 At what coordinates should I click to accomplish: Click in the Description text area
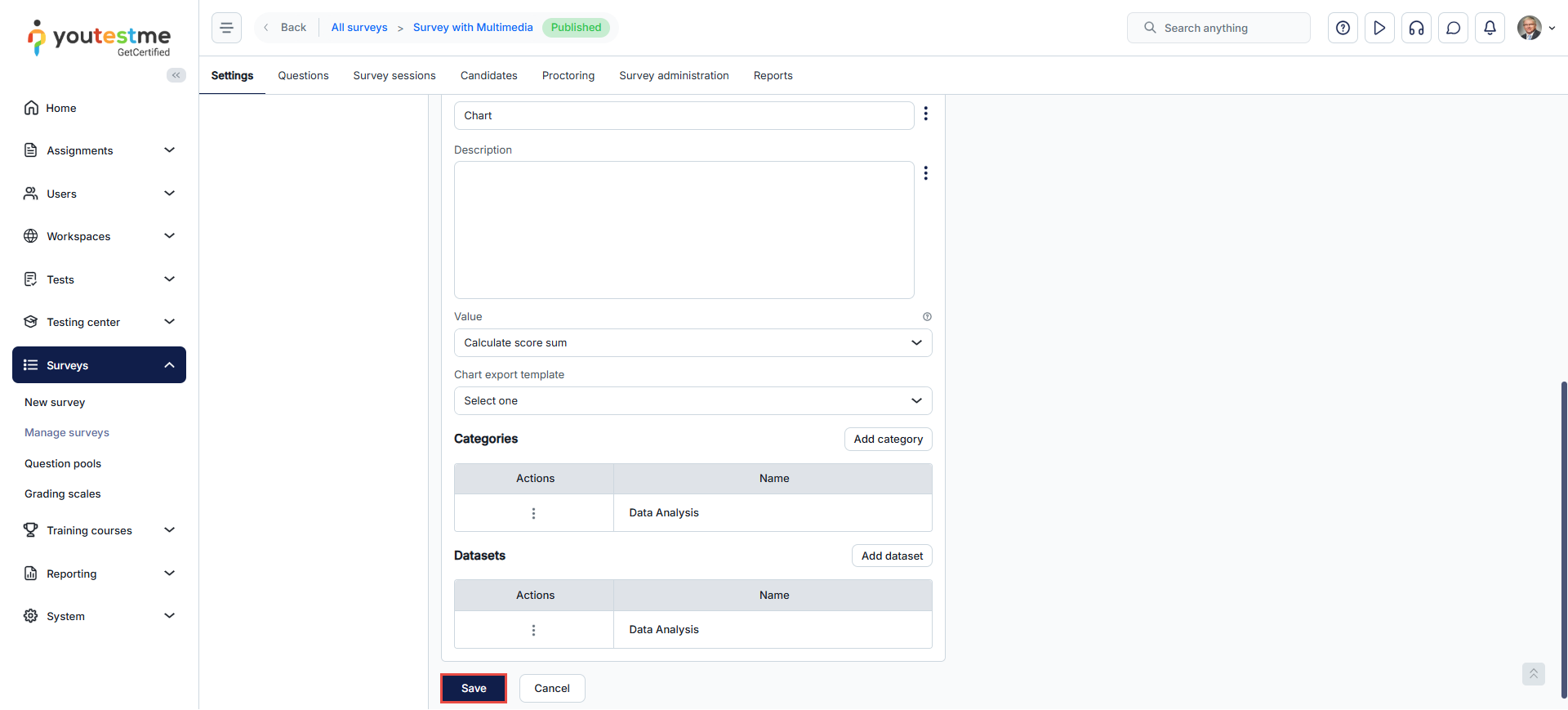coord(684,230)
